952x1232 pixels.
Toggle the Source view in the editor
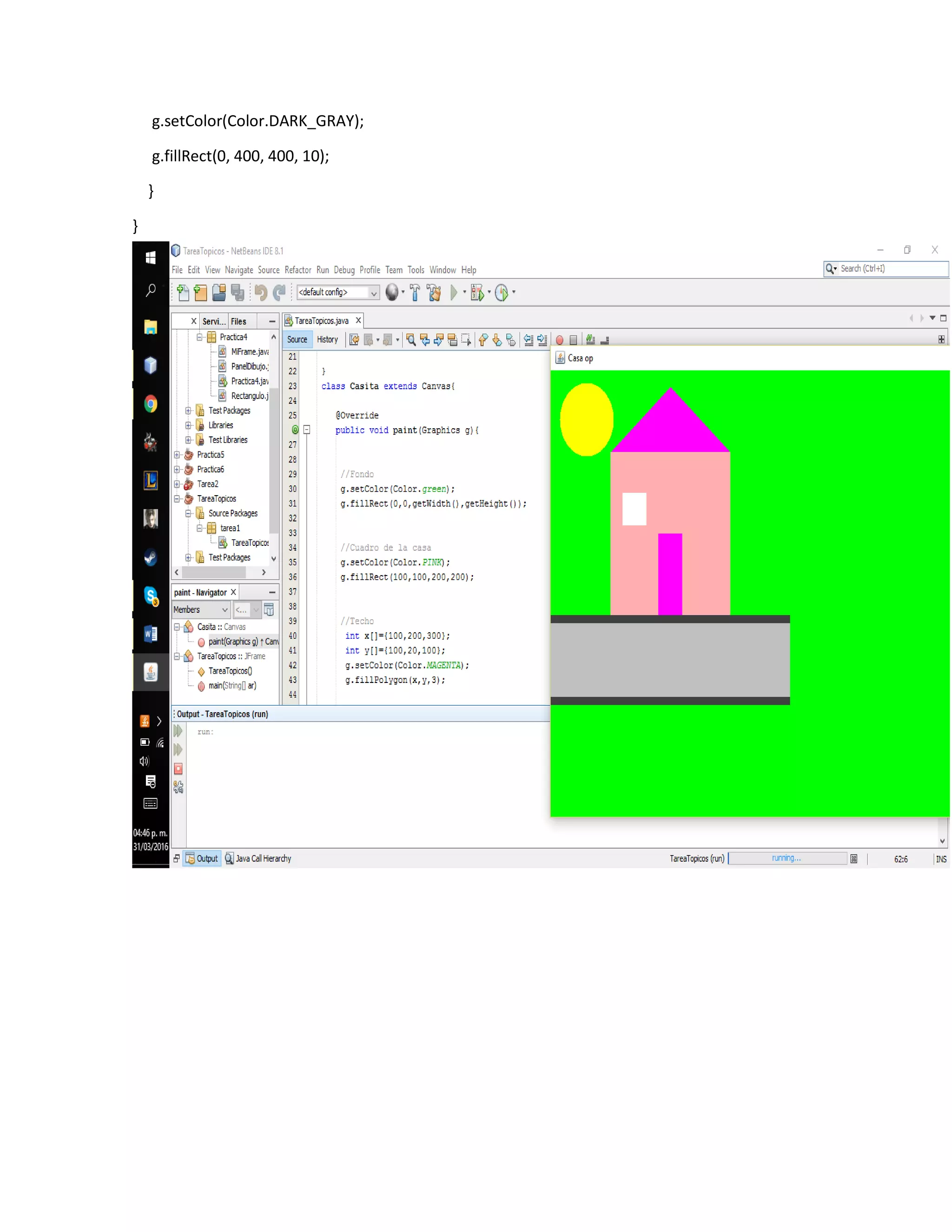click(297, 339)
